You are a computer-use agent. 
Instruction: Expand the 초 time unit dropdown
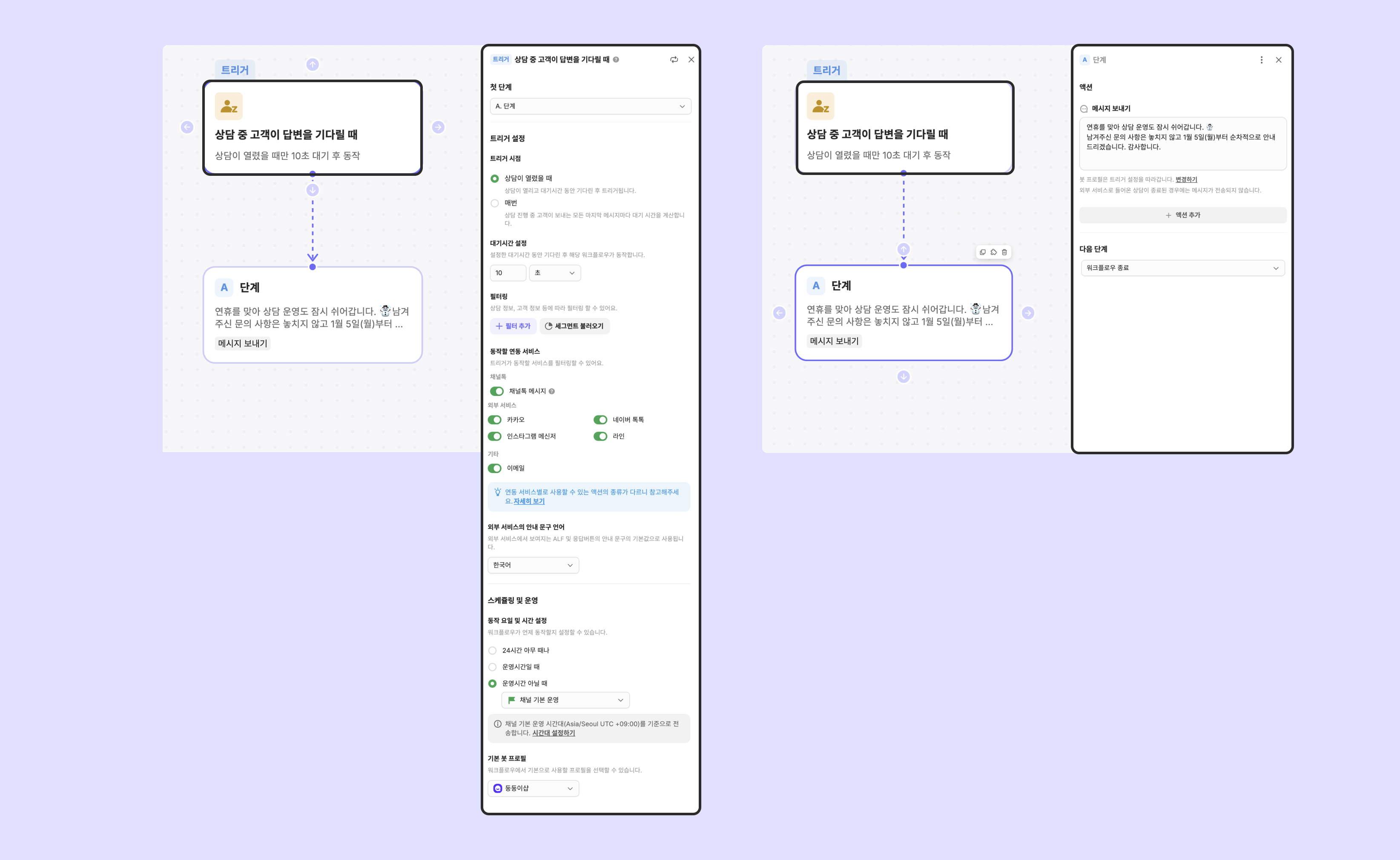tap(555, 273)
